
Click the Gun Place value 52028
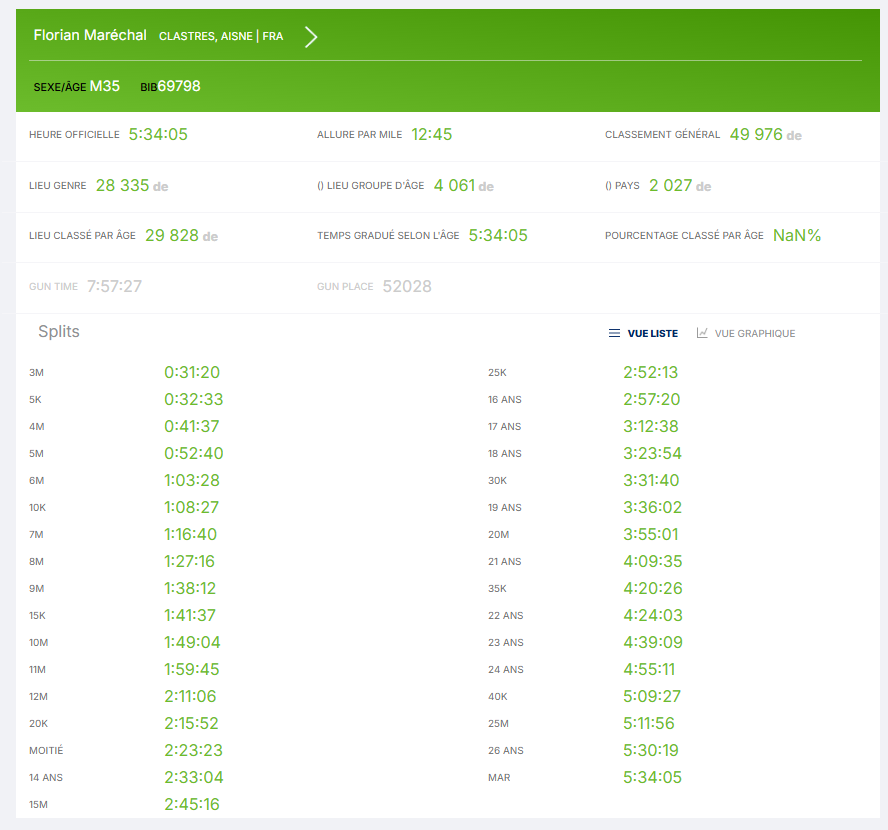point(407,286)
